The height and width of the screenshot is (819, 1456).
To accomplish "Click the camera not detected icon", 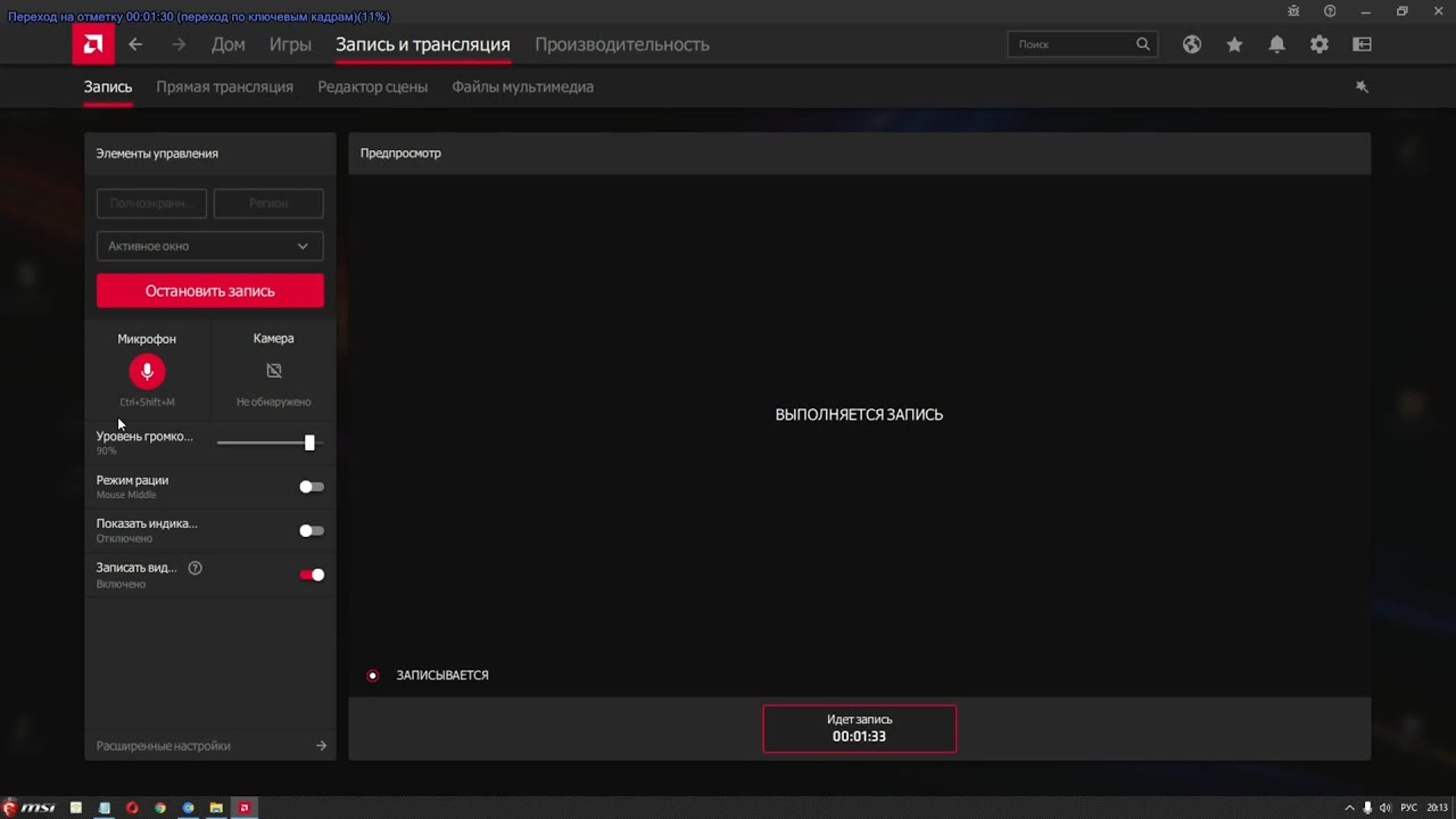I will point(274,371).
